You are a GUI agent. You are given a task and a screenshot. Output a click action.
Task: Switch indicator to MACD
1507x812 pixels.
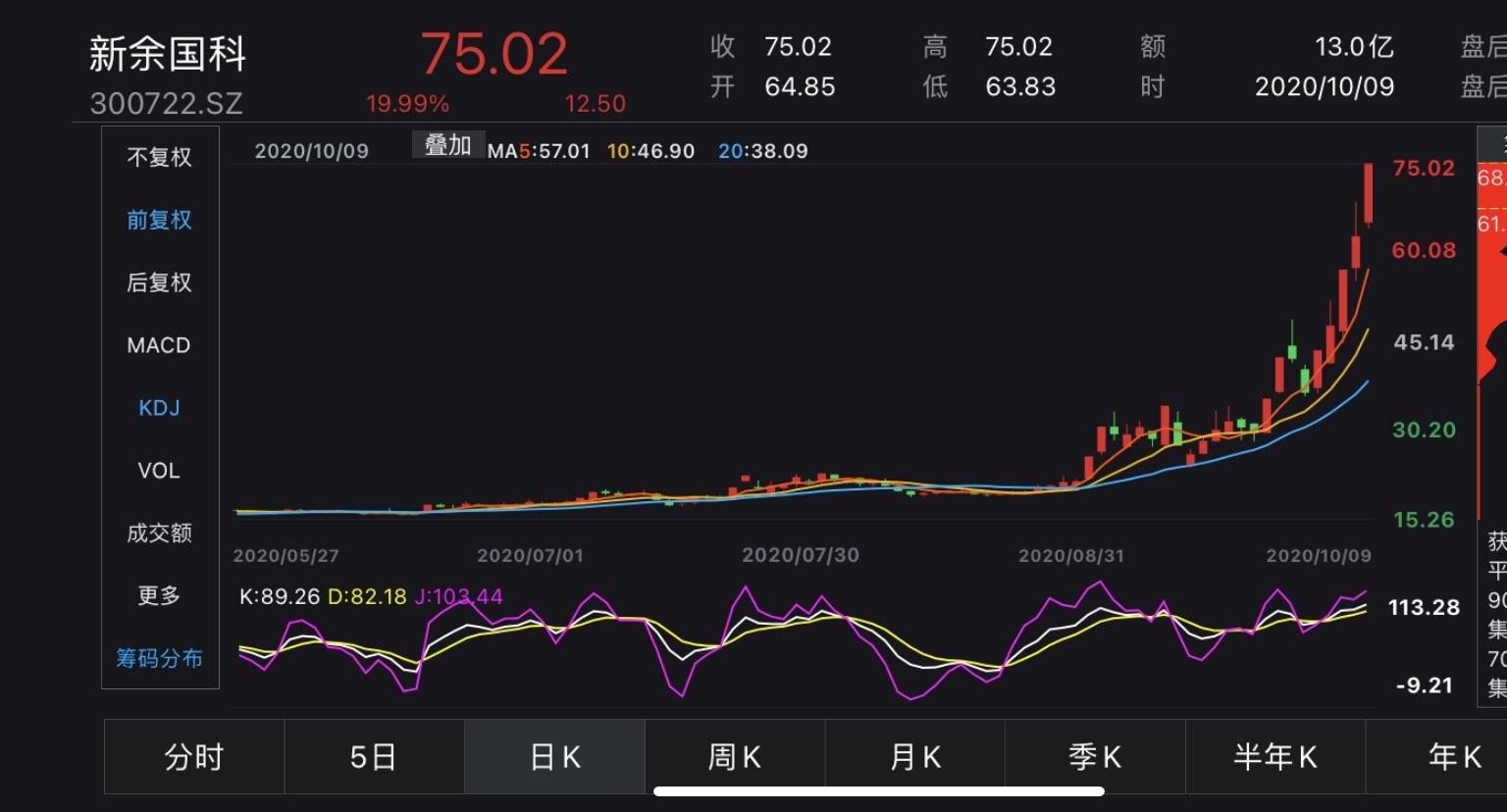coord(159,345)
